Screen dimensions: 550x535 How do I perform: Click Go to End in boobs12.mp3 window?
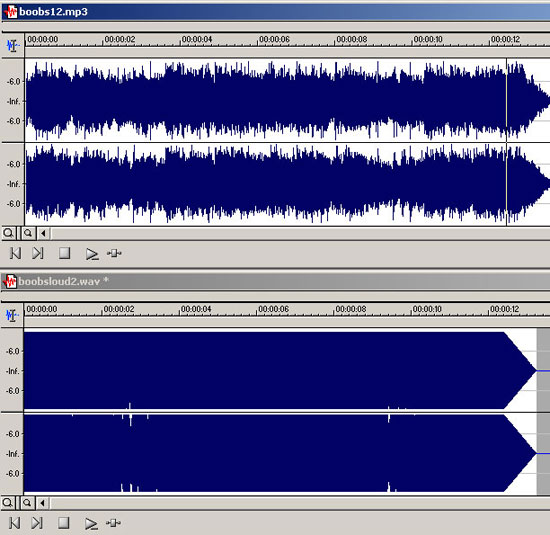tap(38, 253)
